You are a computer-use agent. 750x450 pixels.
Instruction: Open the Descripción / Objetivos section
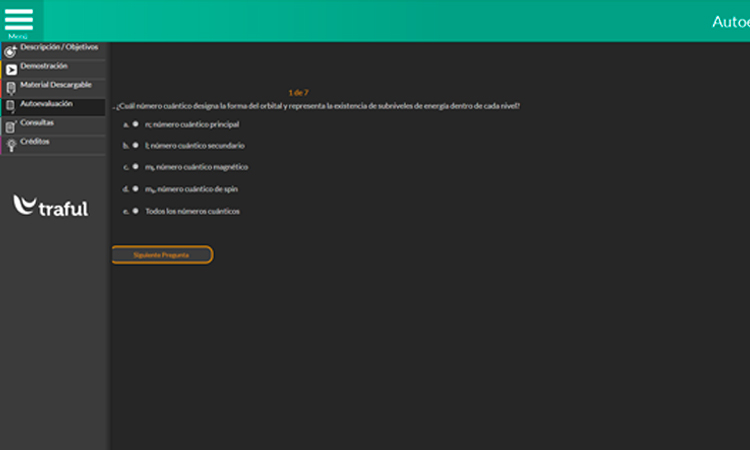coord(59,47)
